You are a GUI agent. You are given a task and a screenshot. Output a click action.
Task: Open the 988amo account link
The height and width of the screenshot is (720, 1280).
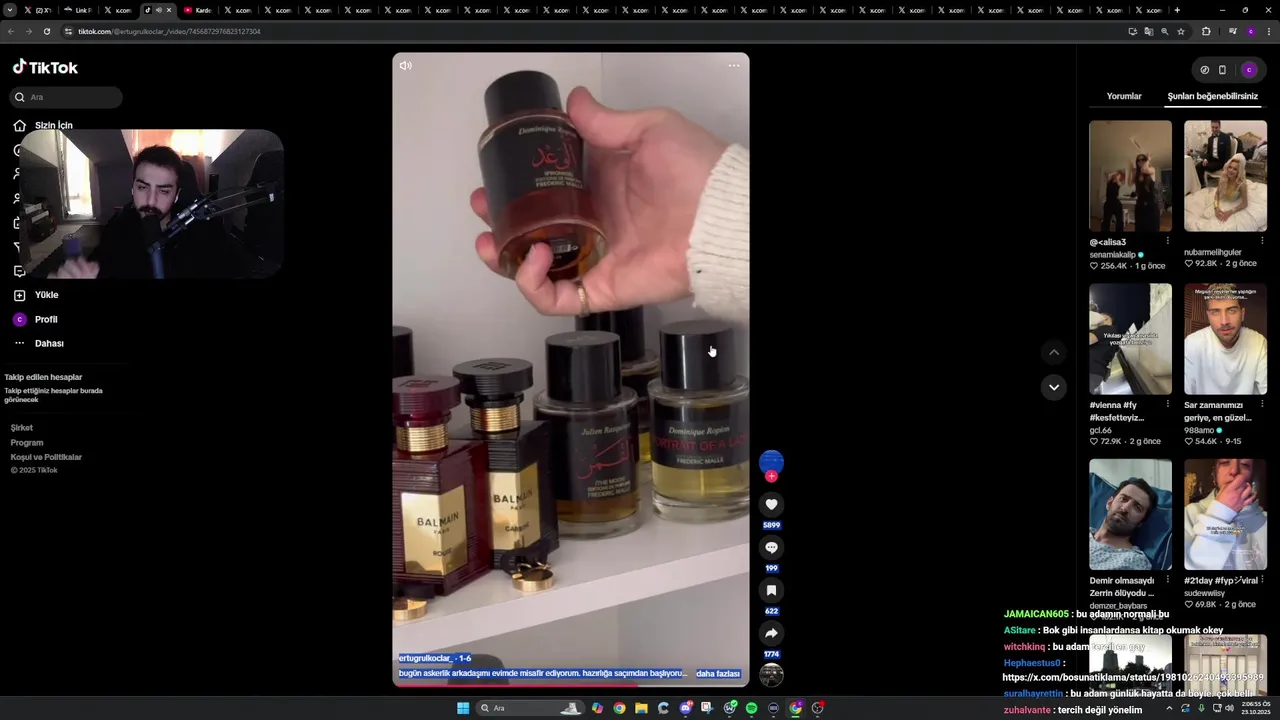1200,430
